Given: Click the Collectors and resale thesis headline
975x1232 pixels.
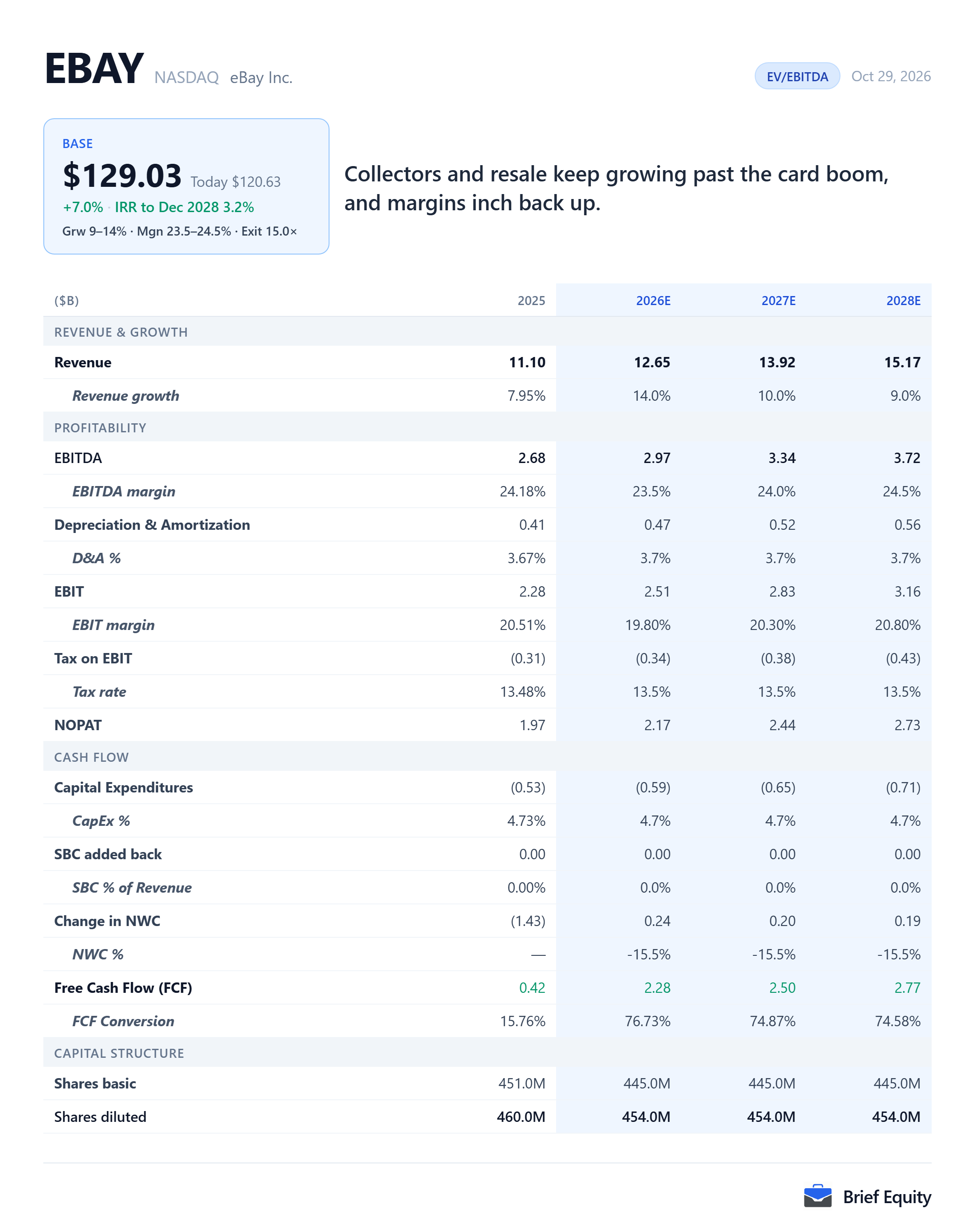Looking at the screenshot, I should [617, 188].
